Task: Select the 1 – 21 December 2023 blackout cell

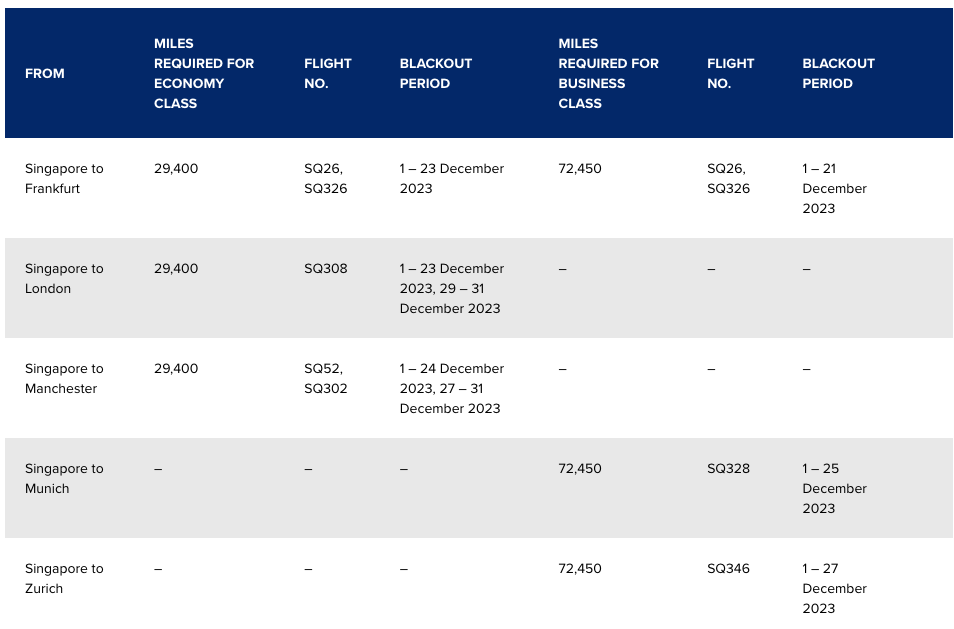Action: pos(834,189)
